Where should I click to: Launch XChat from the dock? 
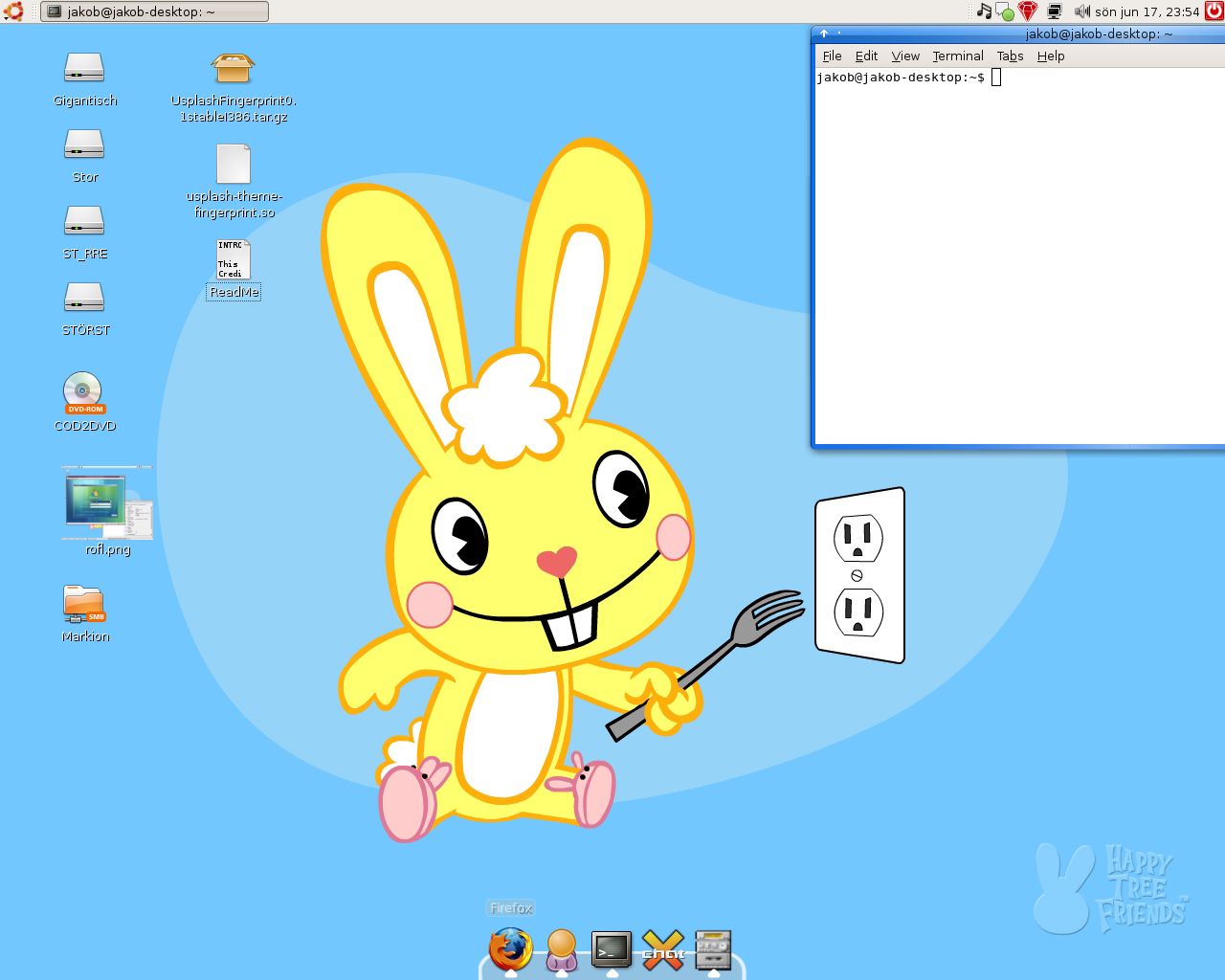pos(663,949)
